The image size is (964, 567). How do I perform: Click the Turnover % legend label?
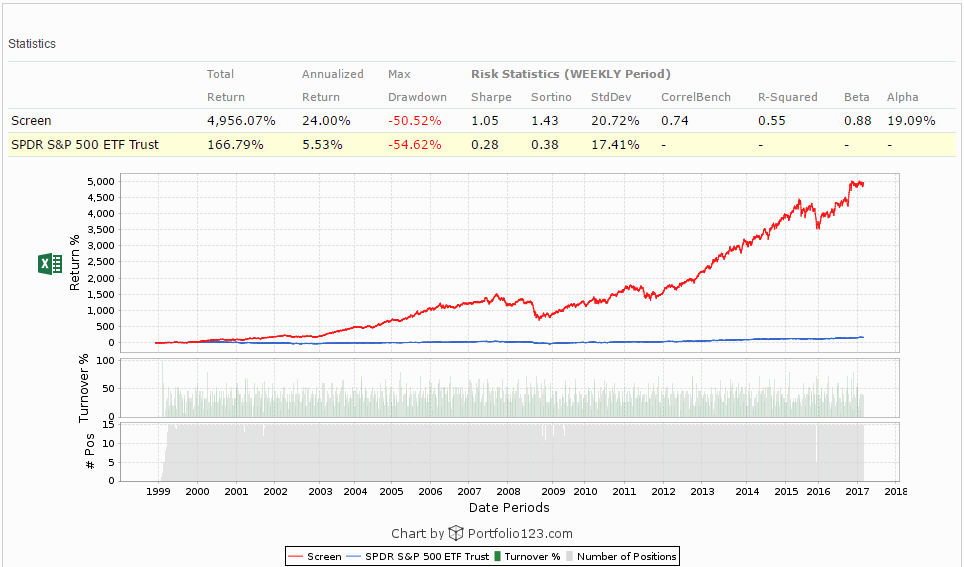(532, 557)
